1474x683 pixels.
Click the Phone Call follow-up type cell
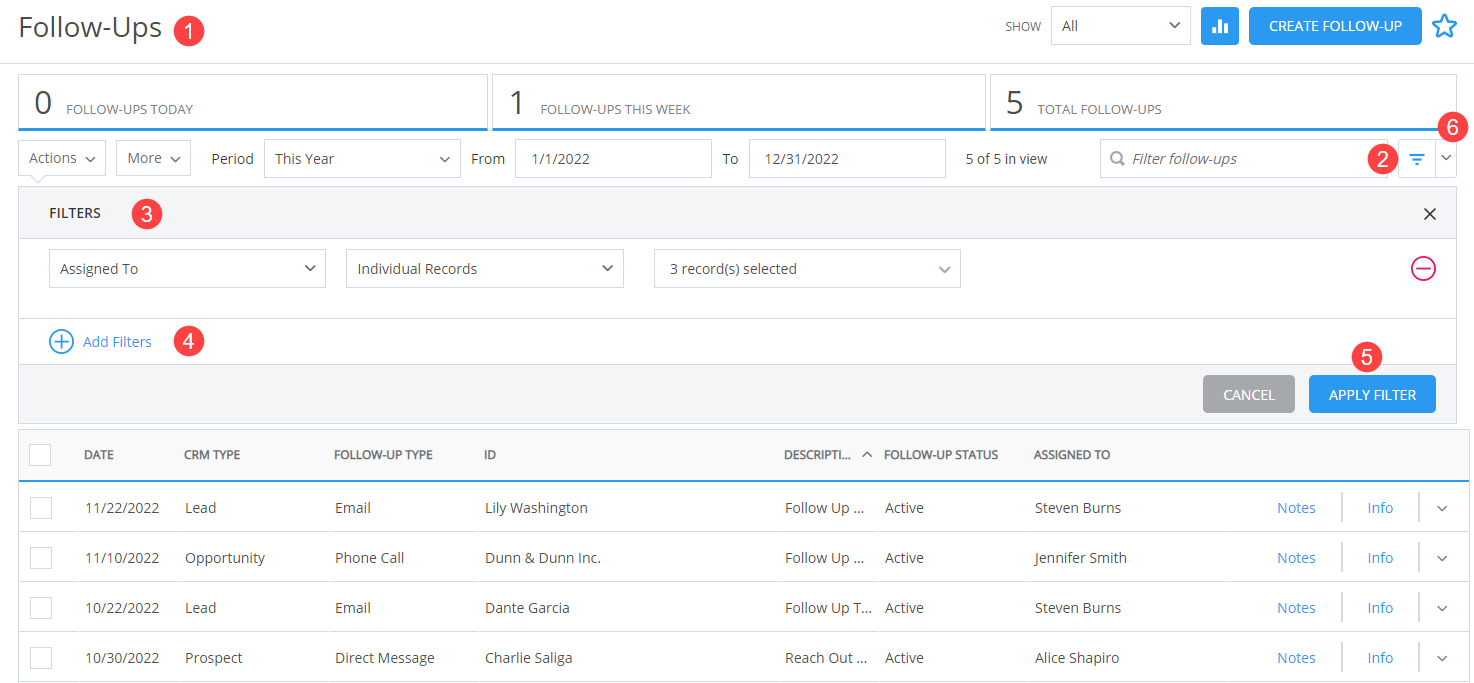tap(369, 558)
